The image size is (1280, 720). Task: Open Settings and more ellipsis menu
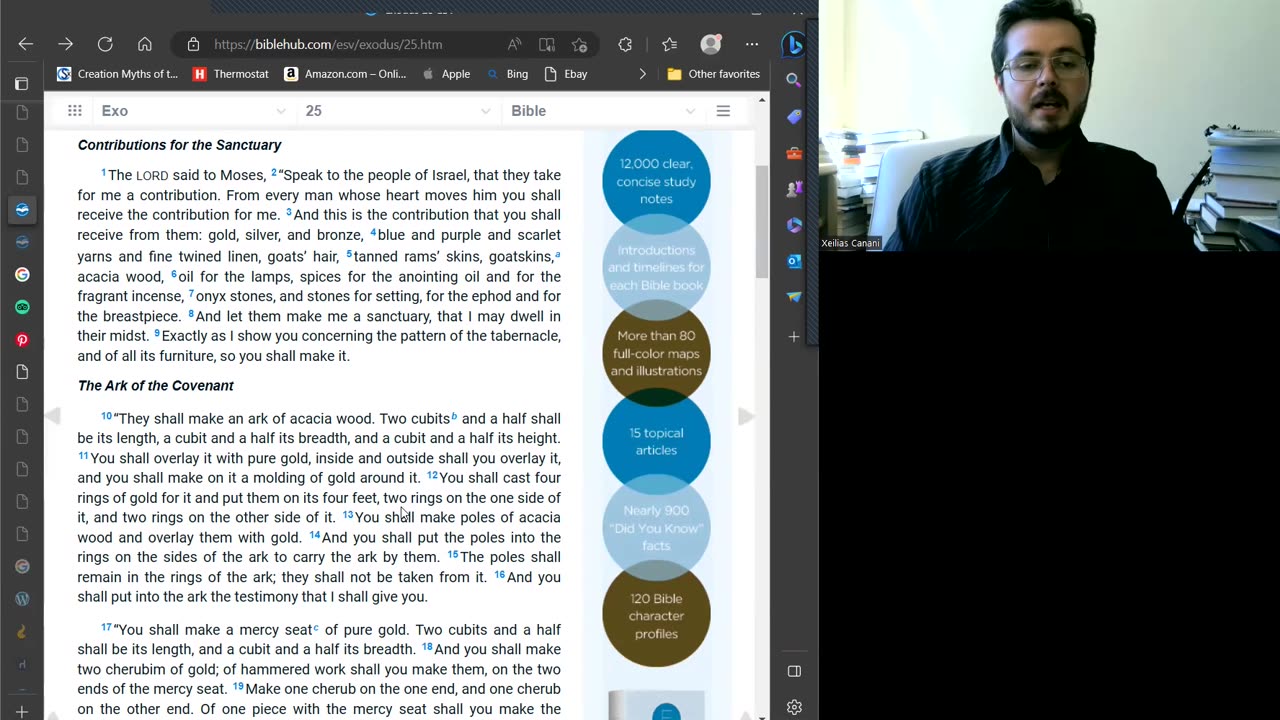pyautogui.click(x=751, y=44)
